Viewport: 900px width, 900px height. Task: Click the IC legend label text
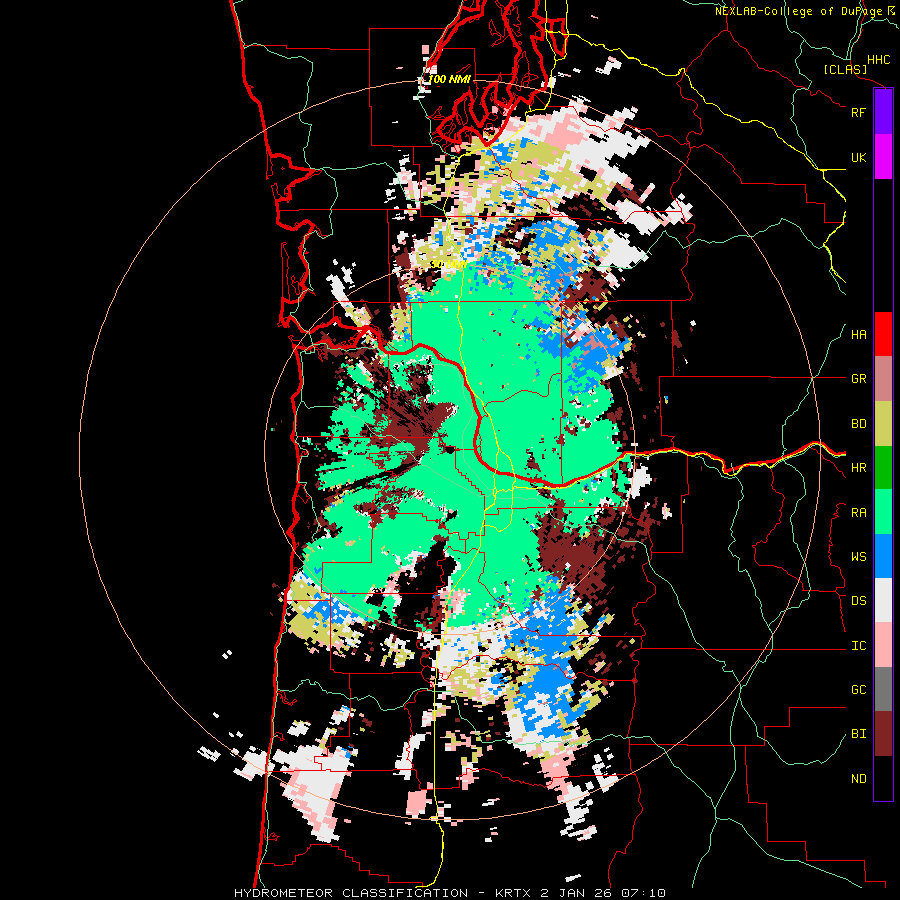click(x=858, y=646)
